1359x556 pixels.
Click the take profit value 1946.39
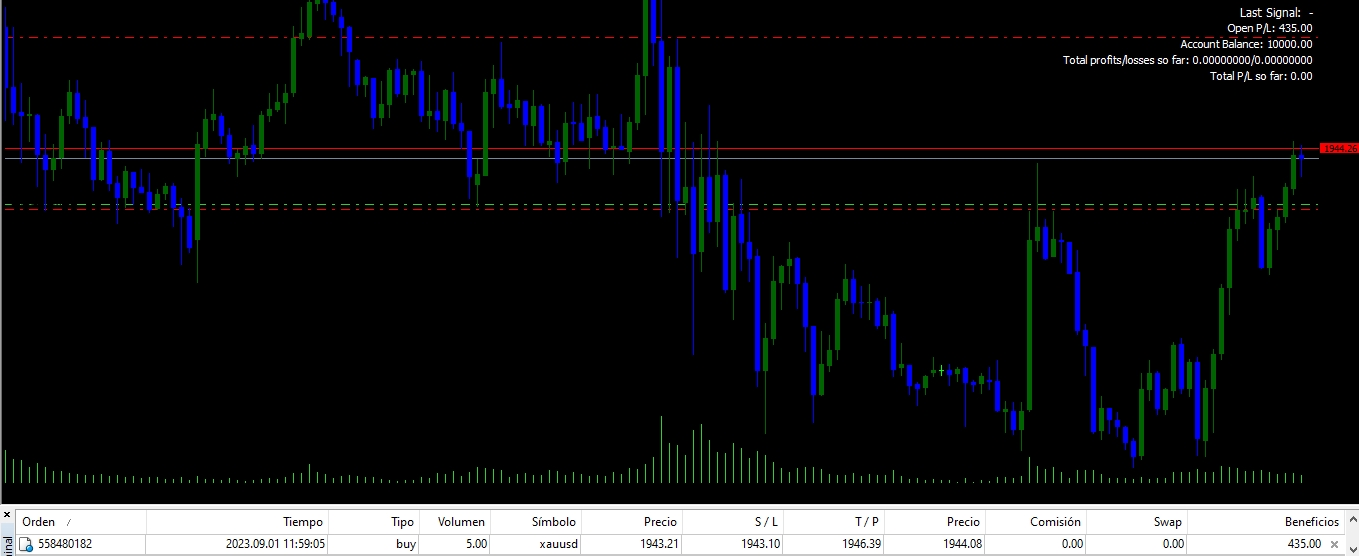860,544
